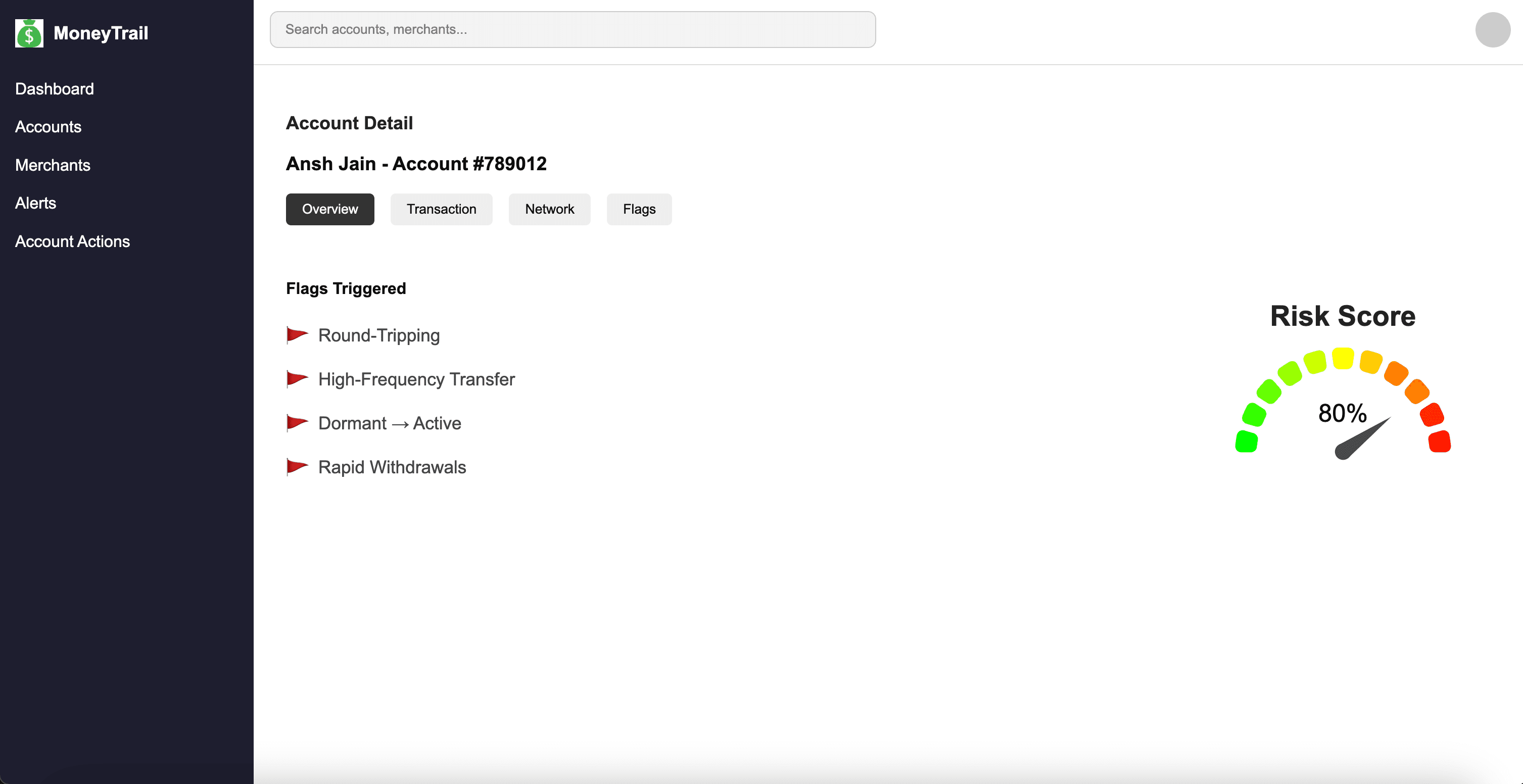This screenshot has height=784, width=1523.
Task: Switch to the Transaction tab
Action: point(441,209)
